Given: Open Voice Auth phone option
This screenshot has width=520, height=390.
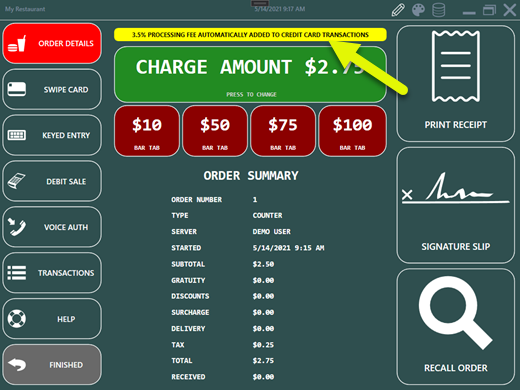Looking at the screenshot, I should point(52,227).
